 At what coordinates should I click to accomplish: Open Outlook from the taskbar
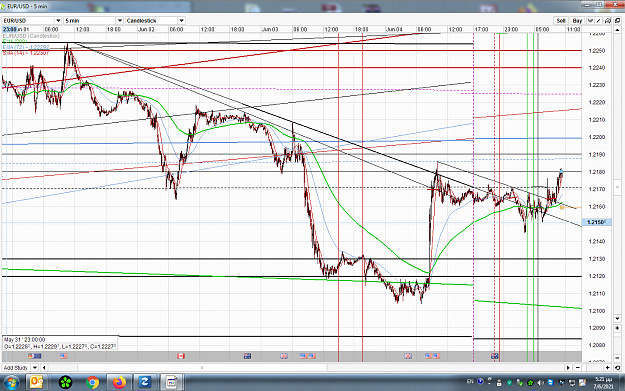pos(37,383)
